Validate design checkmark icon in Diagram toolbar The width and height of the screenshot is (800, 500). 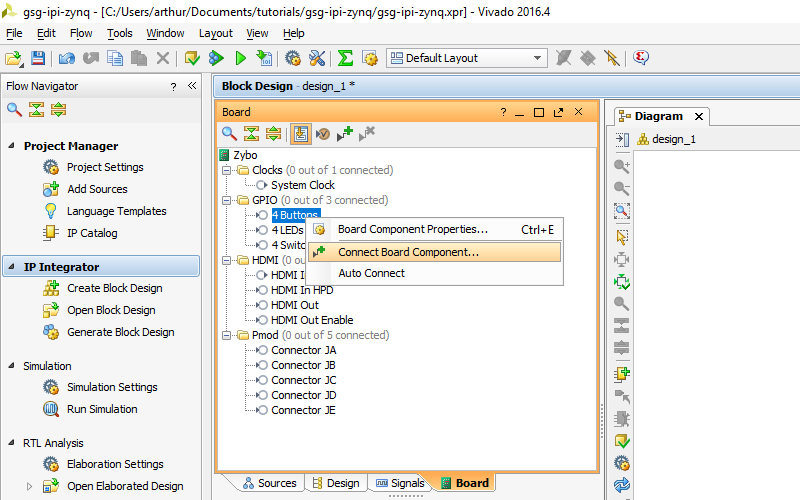(x=622, y=441)
